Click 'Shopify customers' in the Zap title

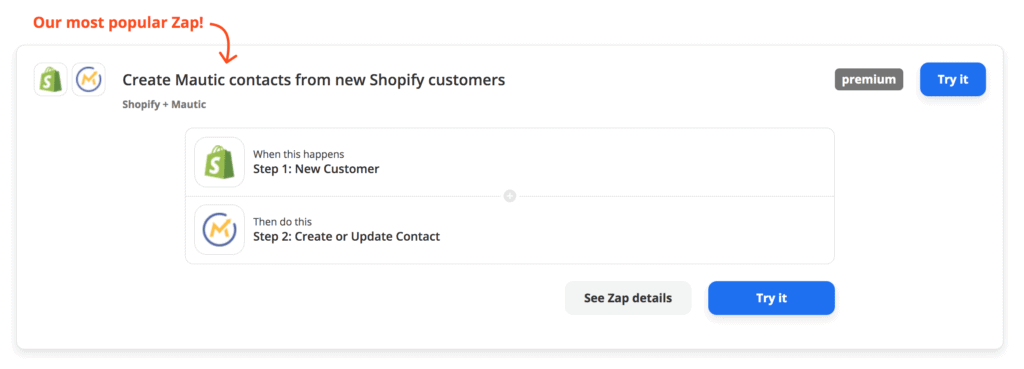[x=438, y=80]
